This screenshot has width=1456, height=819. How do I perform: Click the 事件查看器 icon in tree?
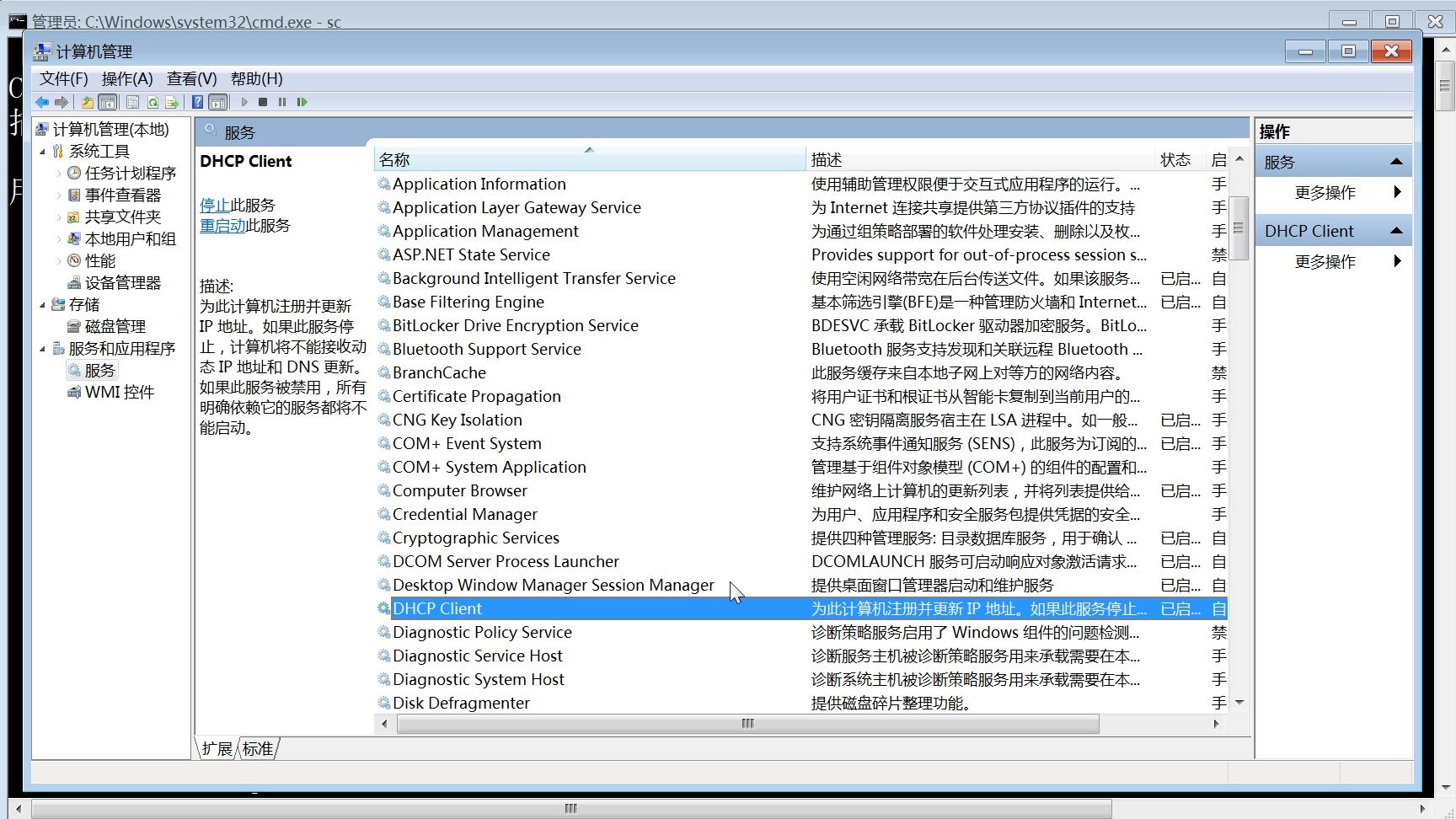click(74, 195)
